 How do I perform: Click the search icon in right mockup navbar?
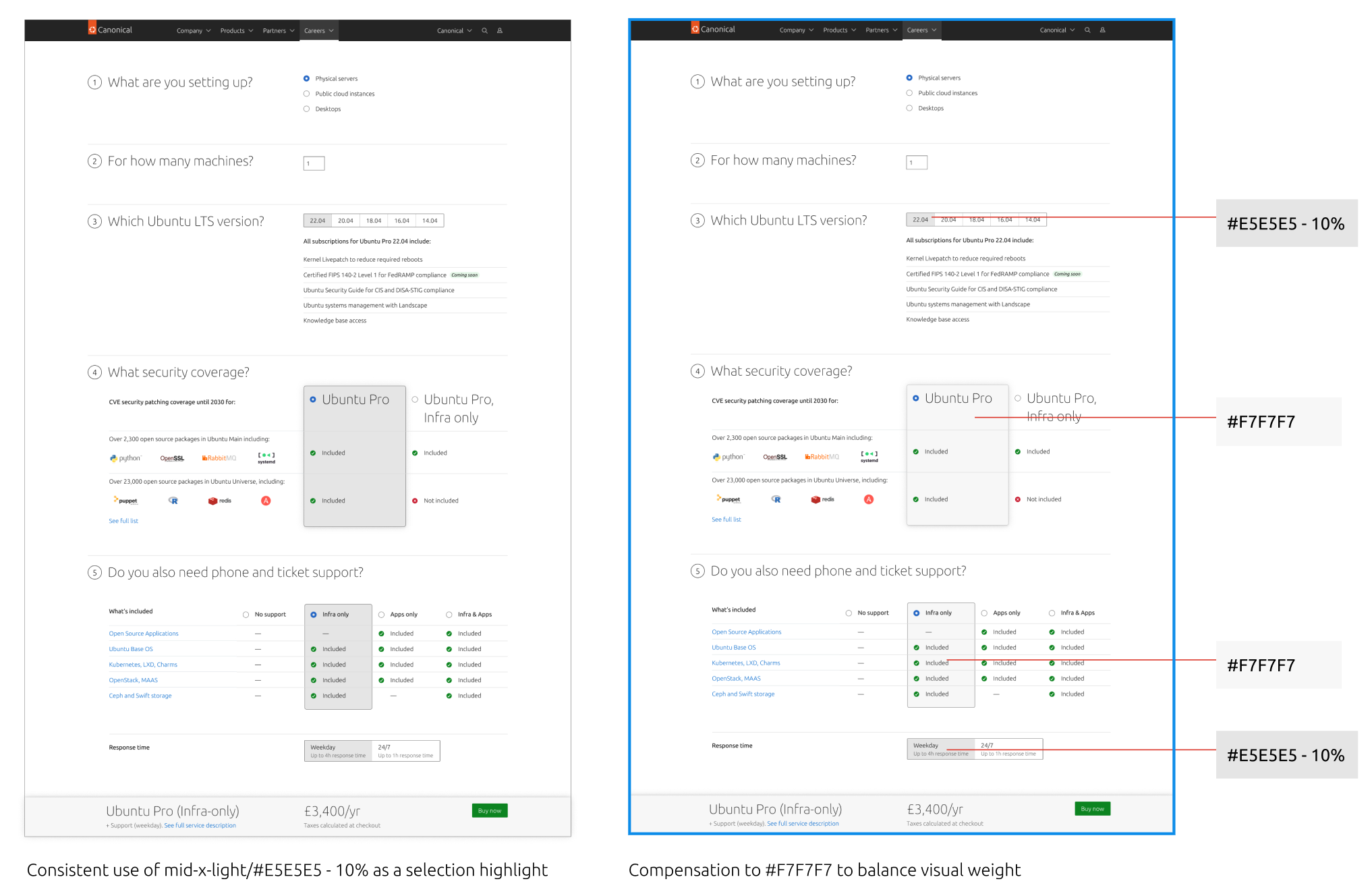1087,30
